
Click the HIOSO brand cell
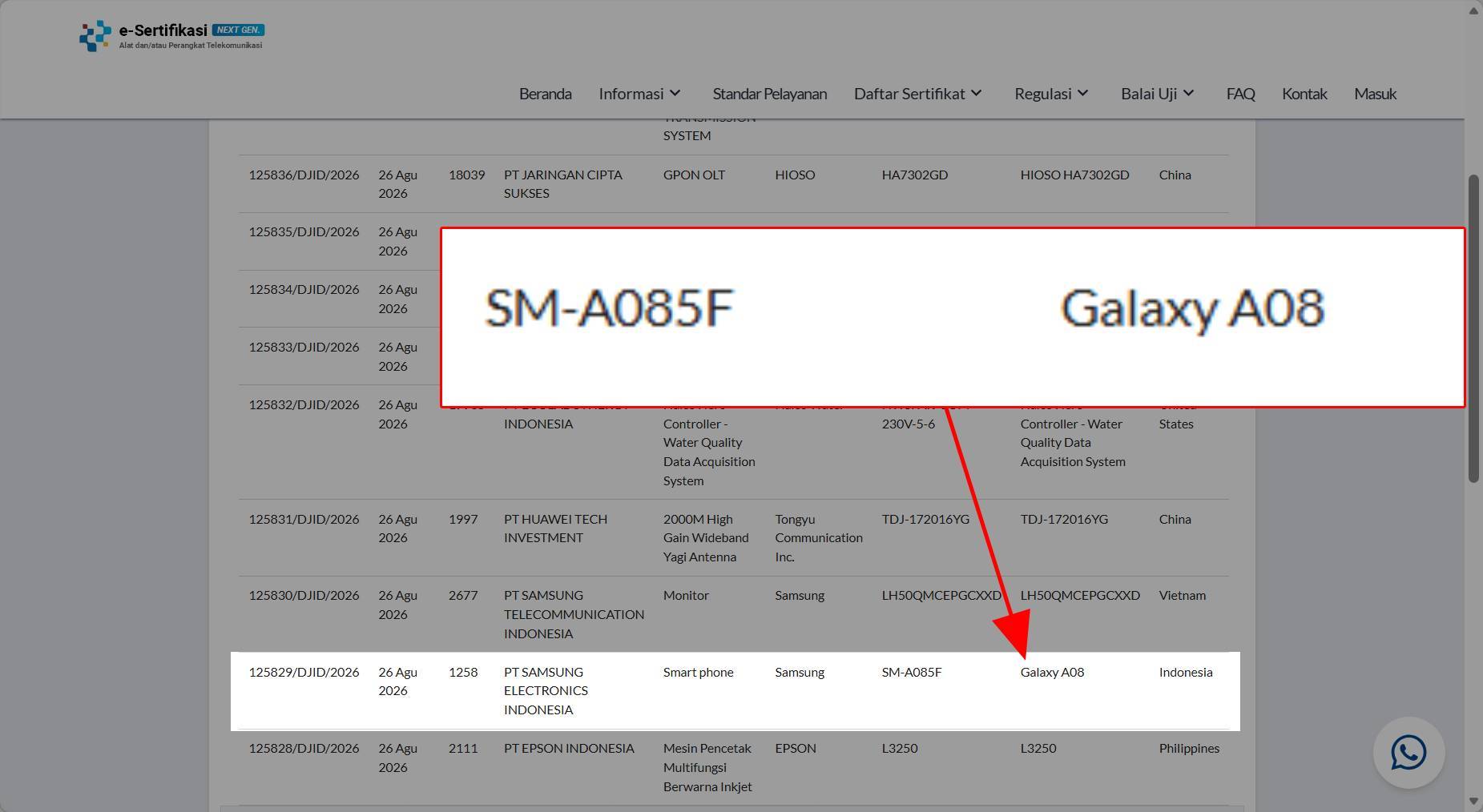(x=795, y=175)
